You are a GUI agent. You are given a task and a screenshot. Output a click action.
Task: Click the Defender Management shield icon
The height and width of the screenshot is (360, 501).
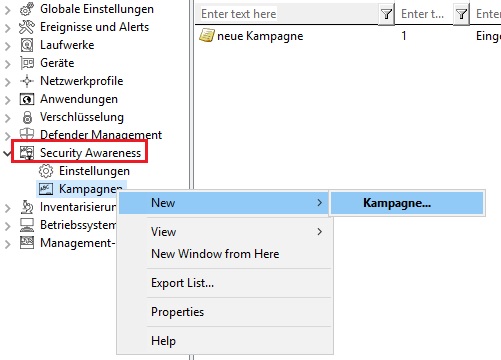pyautogui.click(x=27, y=134)
